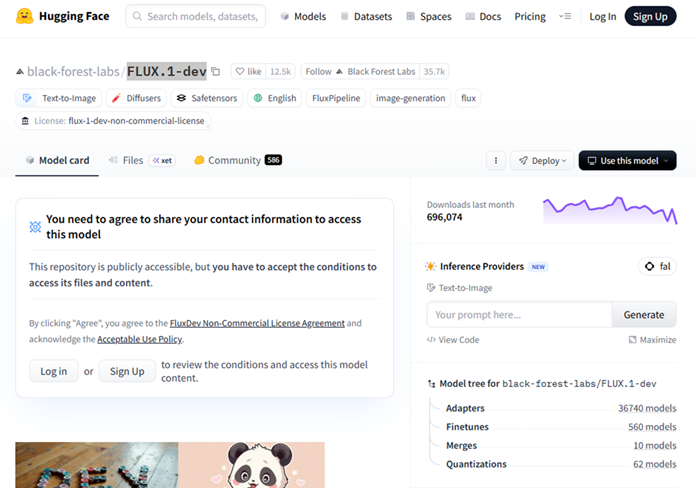Click the DEV floor letters image

[x=97, y=465]
